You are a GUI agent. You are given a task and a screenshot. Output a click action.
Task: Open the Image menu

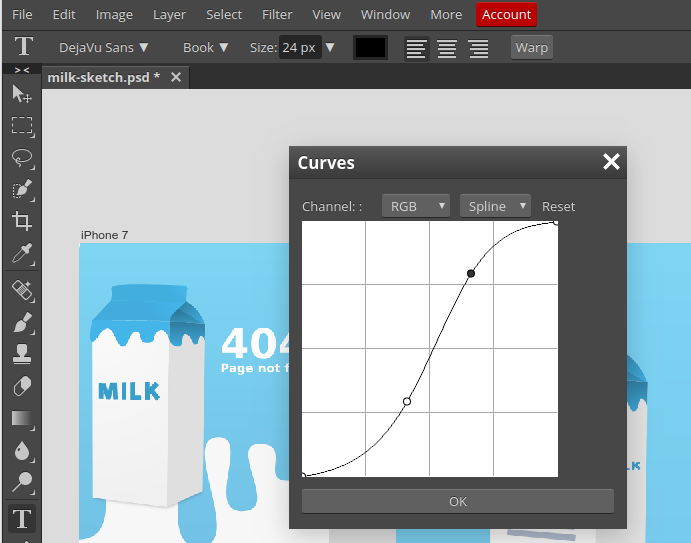(114, 15)
